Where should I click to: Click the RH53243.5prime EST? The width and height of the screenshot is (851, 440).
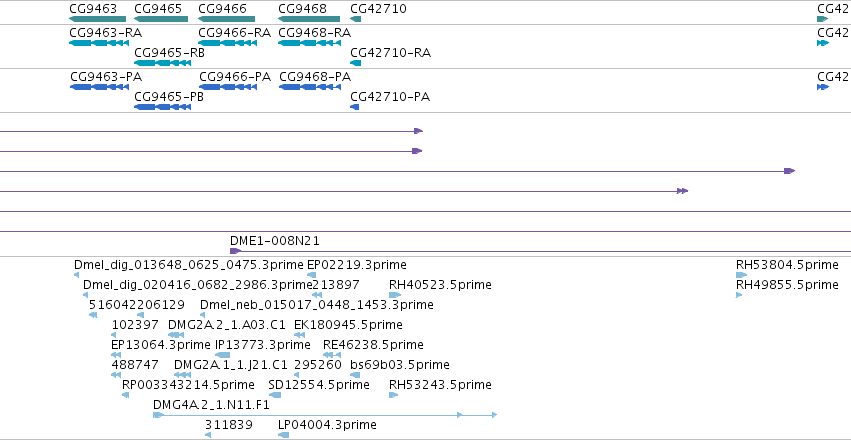[394, 396]
